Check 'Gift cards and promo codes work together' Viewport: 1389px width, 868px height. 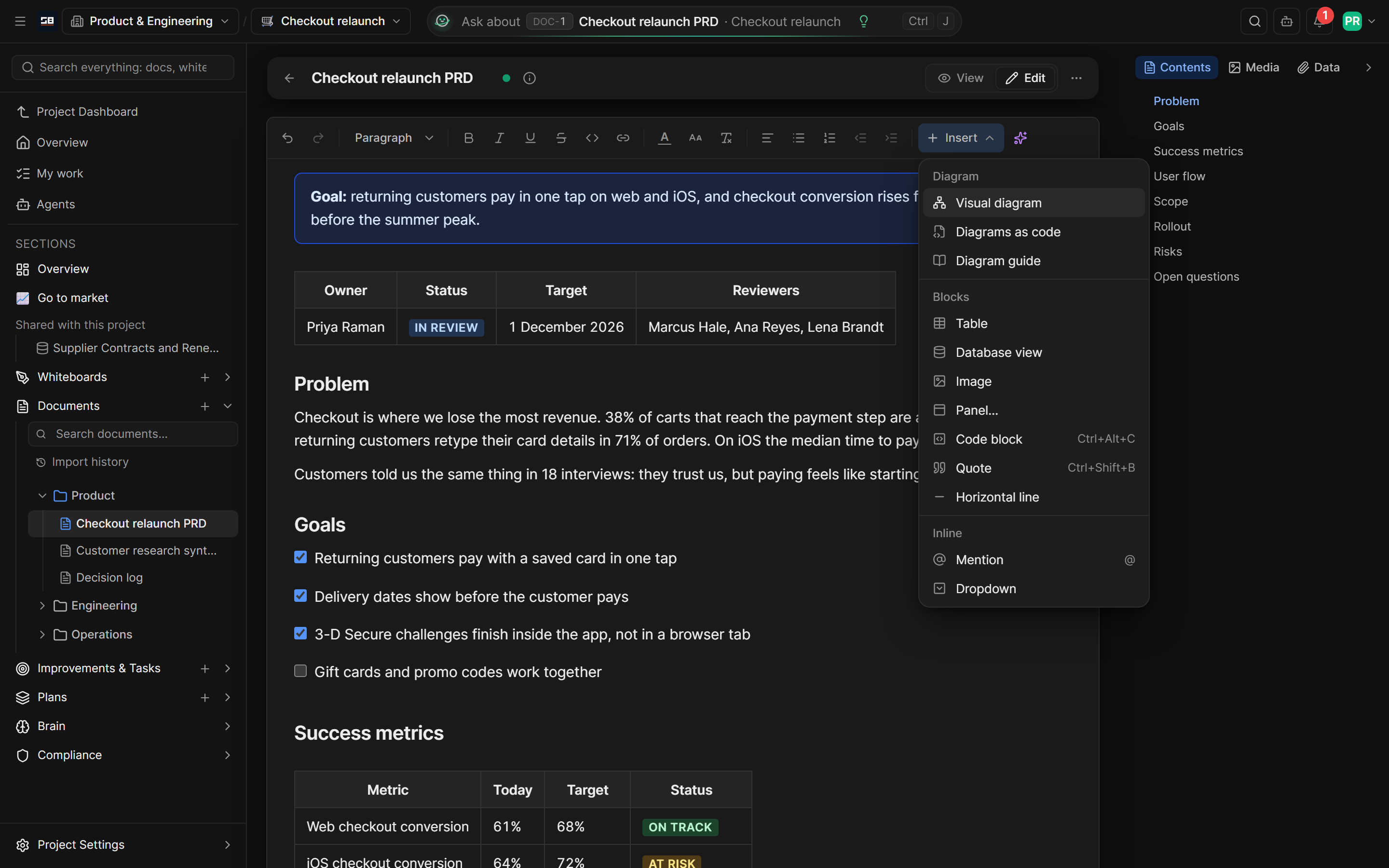click(x=300, y=671)
